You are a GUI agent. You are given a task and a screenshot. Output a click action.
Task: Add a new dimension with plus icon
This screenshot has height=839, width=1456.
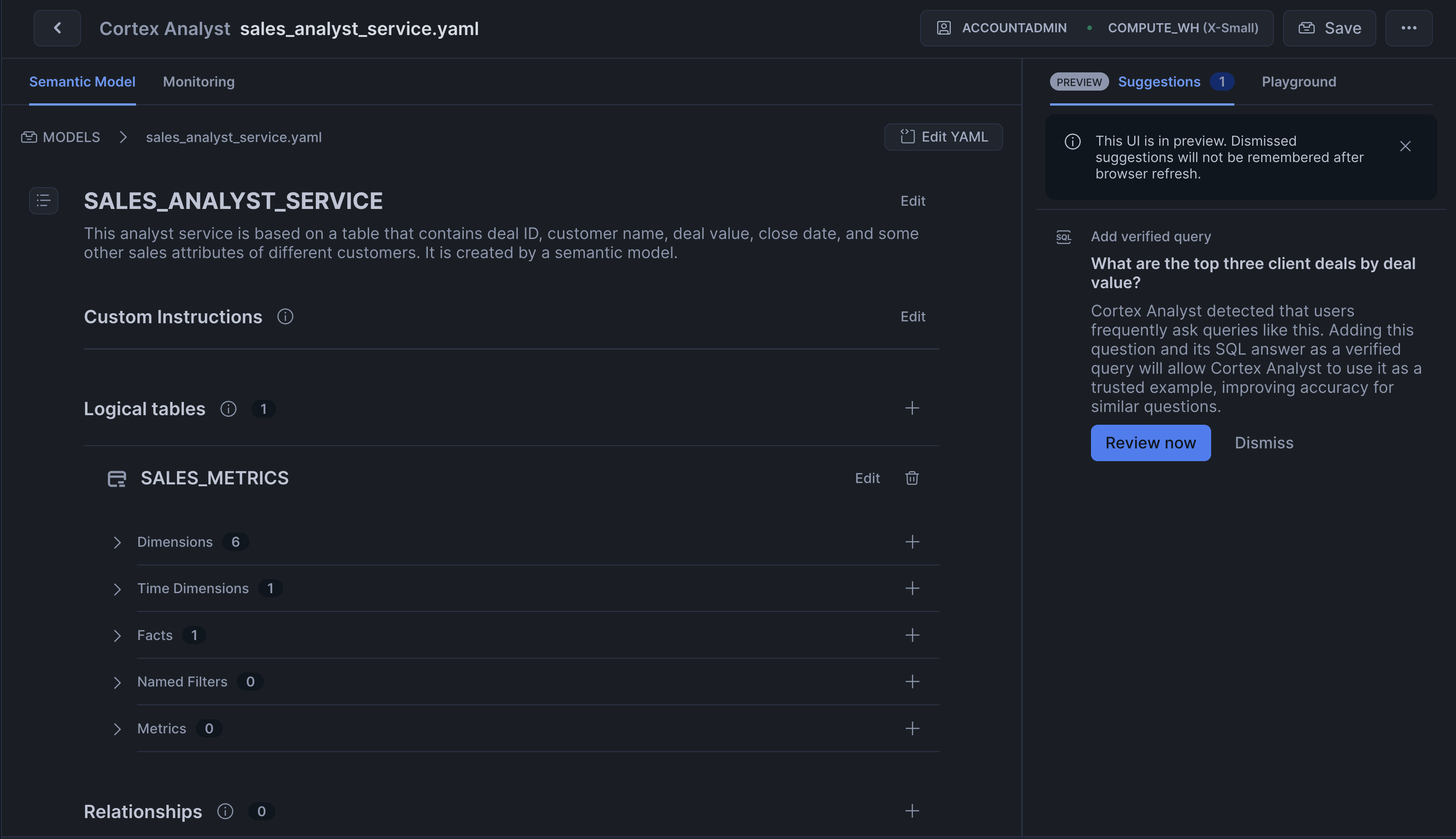click(912, 542)
